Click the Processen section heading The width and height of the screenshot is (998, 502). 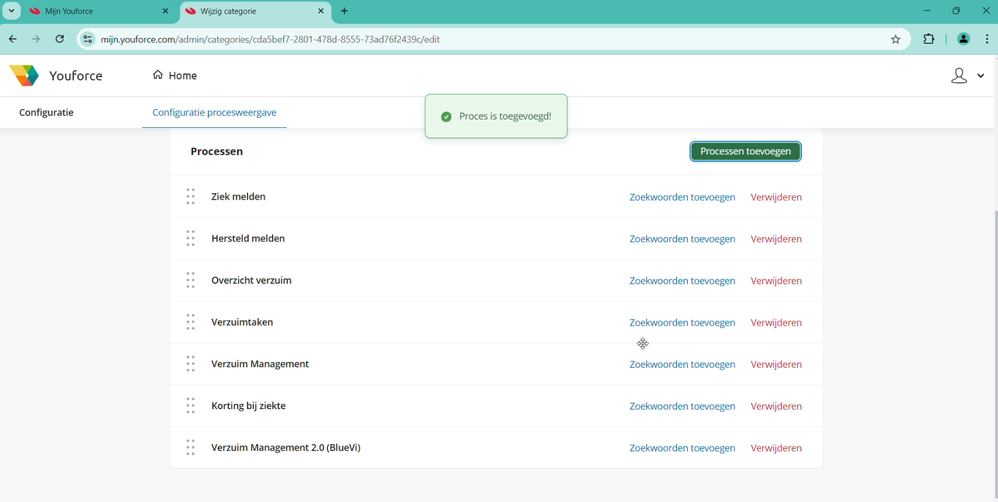tap(216, 151)
